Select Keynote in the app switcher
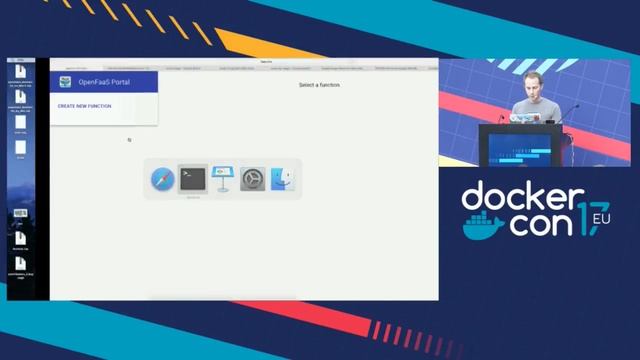This screenshot has height=360, width=640. pos(222,179)
